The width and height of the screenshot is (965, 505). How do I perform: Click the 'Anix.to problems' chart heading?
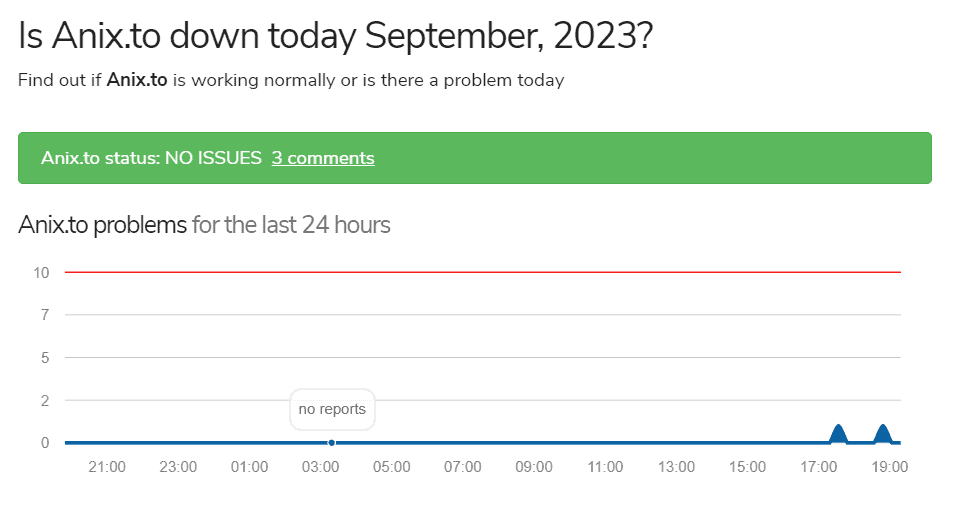tap(102, 225)
